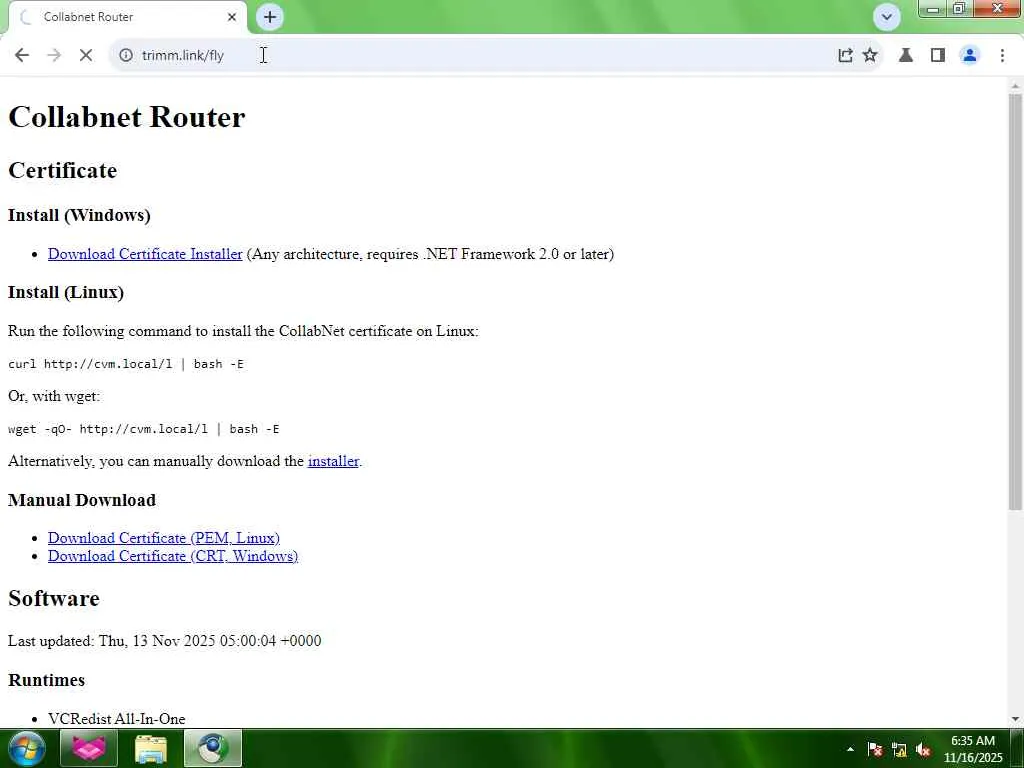The height and width of the screenshot is (768, 1024).
Task: Open the network tray icon
Action: coord(899,750)
